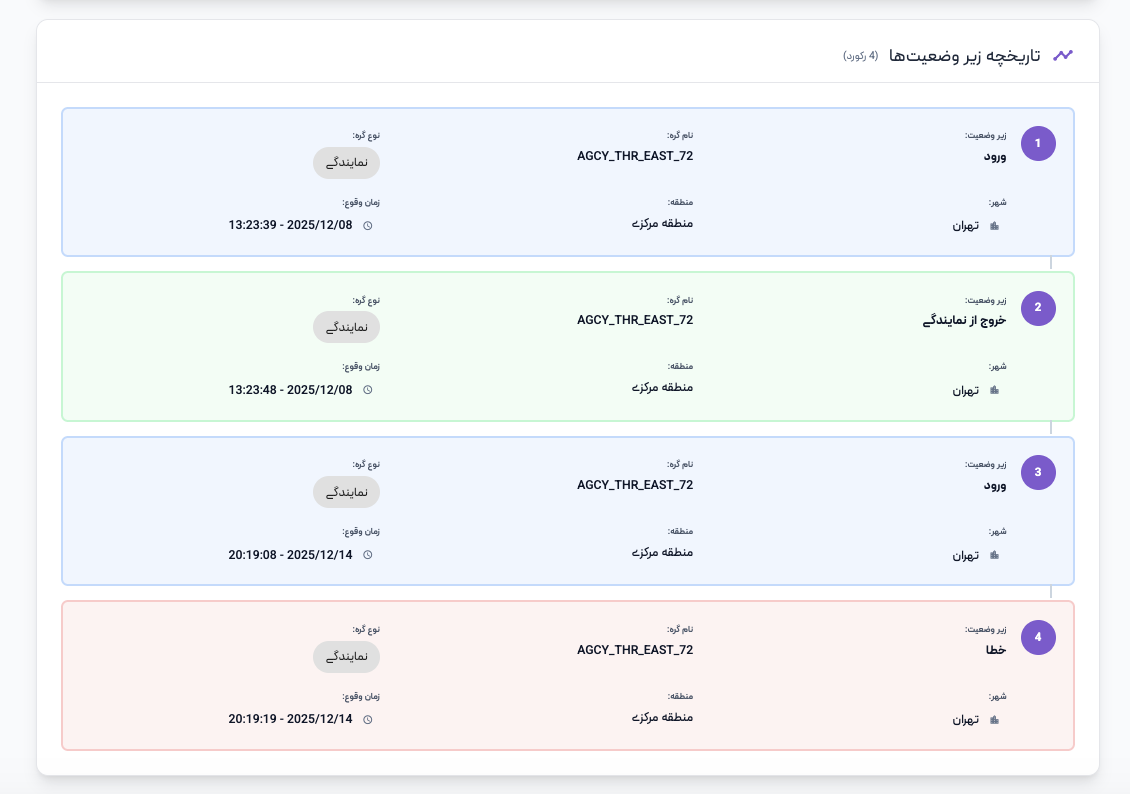Click the نمایندگی badge in the first record
1130x794 pixels.
point(346,163)
